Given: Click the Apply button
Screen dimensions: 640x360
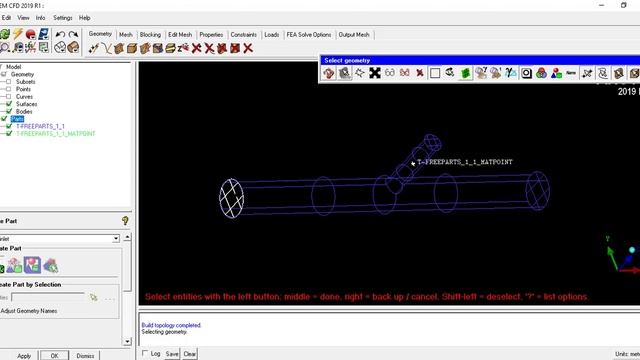Looking at the screenshot, I should point(24,356).
